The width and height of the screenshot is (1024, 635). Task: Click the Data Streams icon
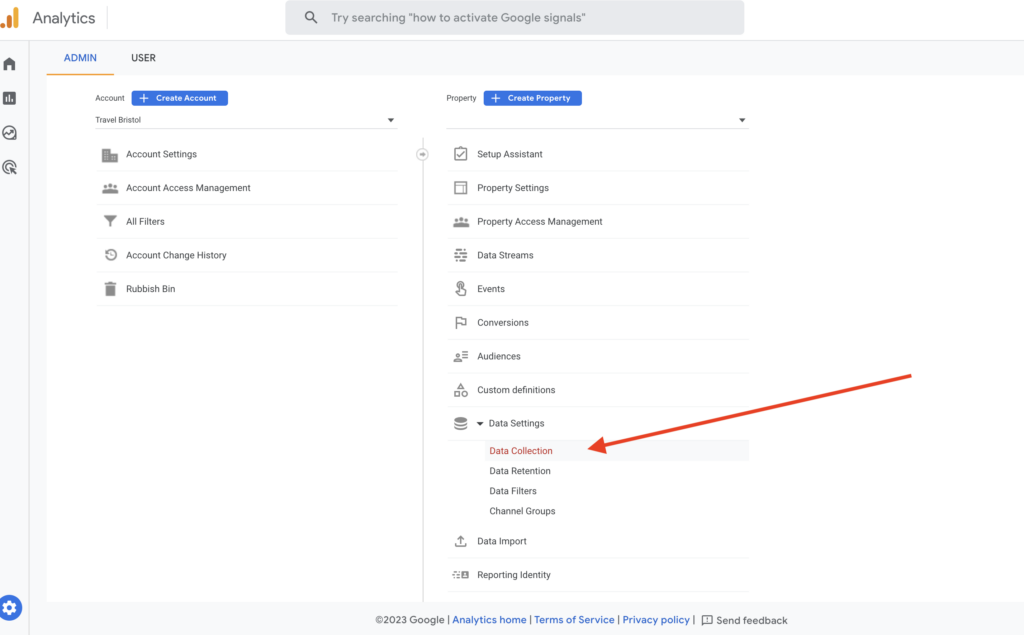(x=460, y=255)
